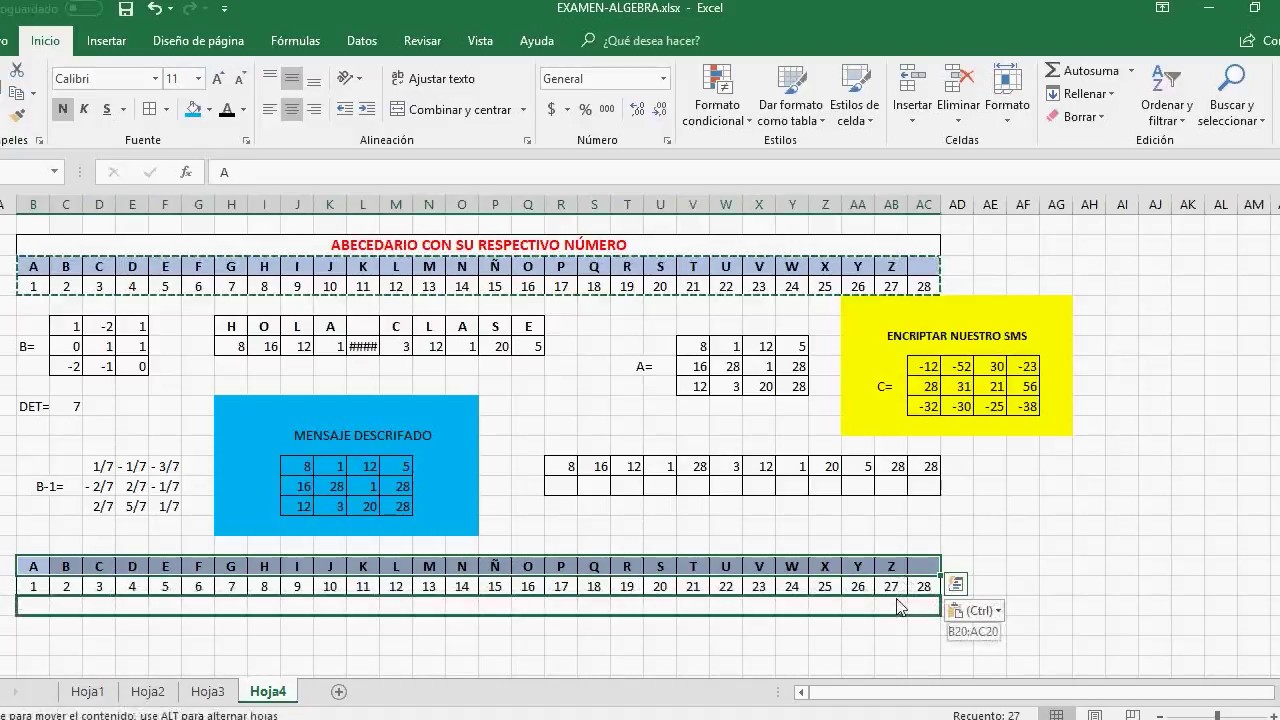The image size is (1280, 720).
Task: Apply accounting currency format
Action: [x=551, y=109]
